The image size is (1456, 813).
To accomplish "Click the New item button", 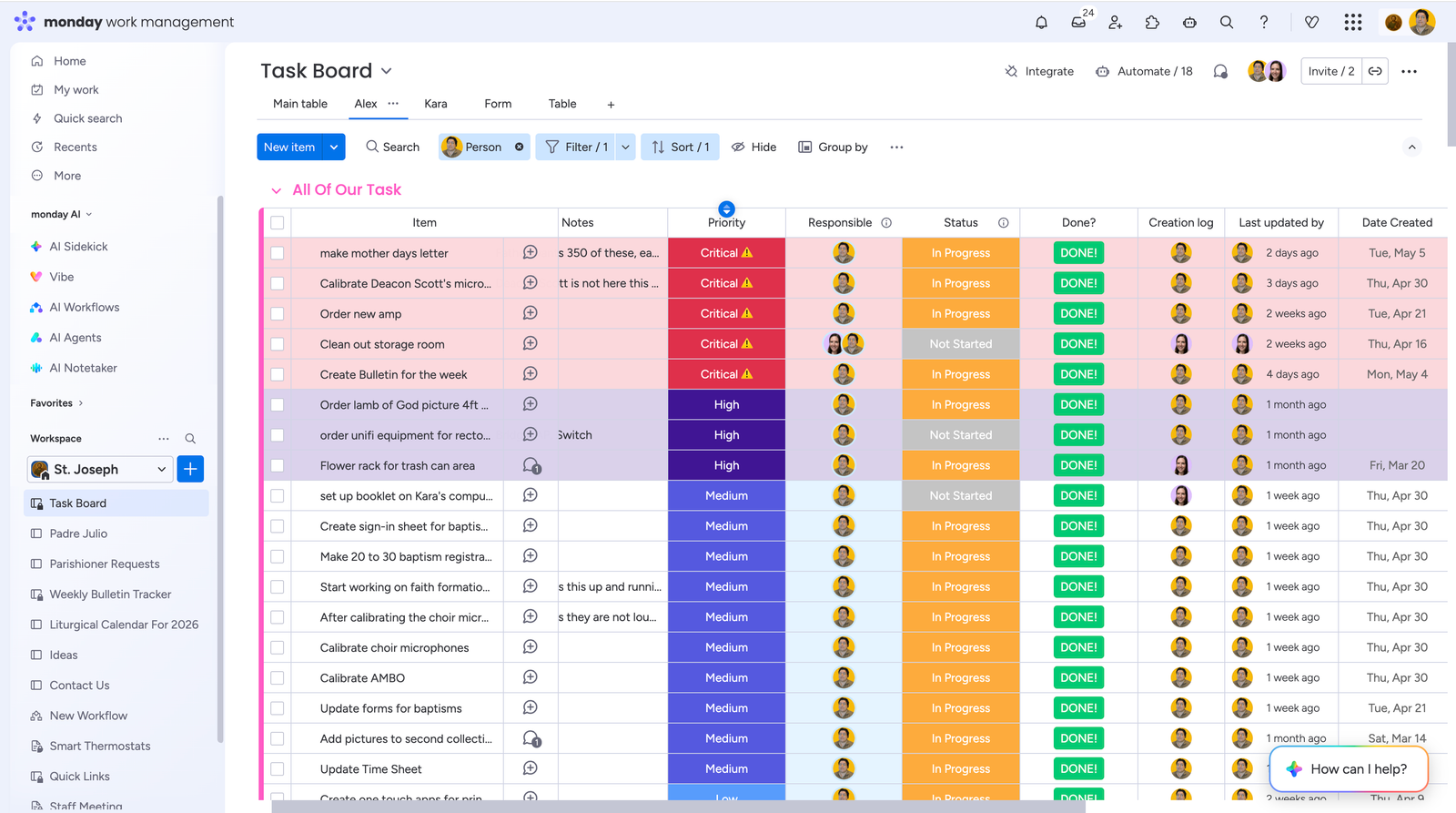I will [x=289, y=147].
